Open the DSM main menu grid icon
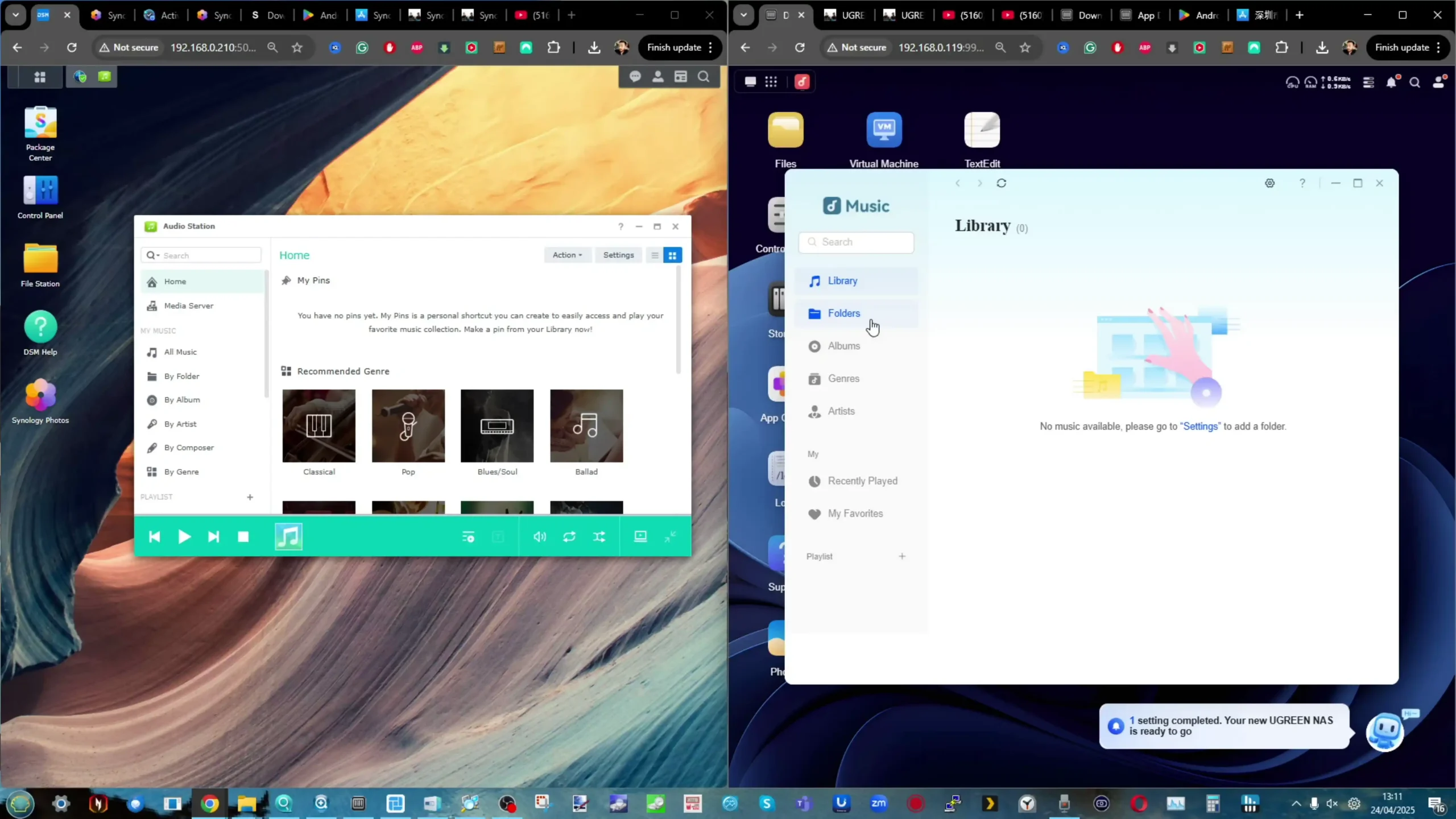 [40, 77]
